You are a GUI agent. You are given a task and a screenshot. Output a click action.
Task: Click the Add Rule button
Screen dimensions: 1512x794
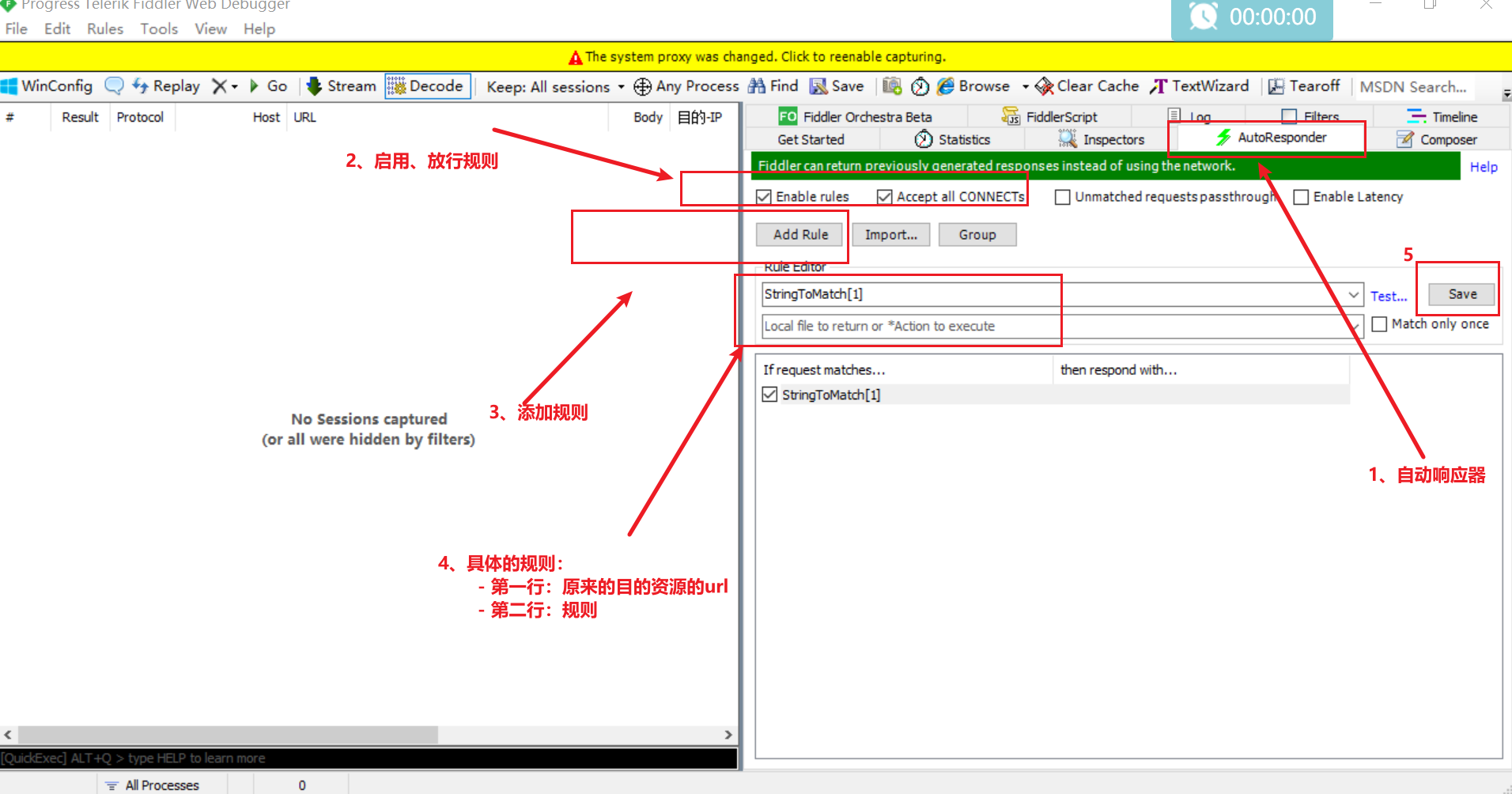pyautogui.click(x=799, y=235)
